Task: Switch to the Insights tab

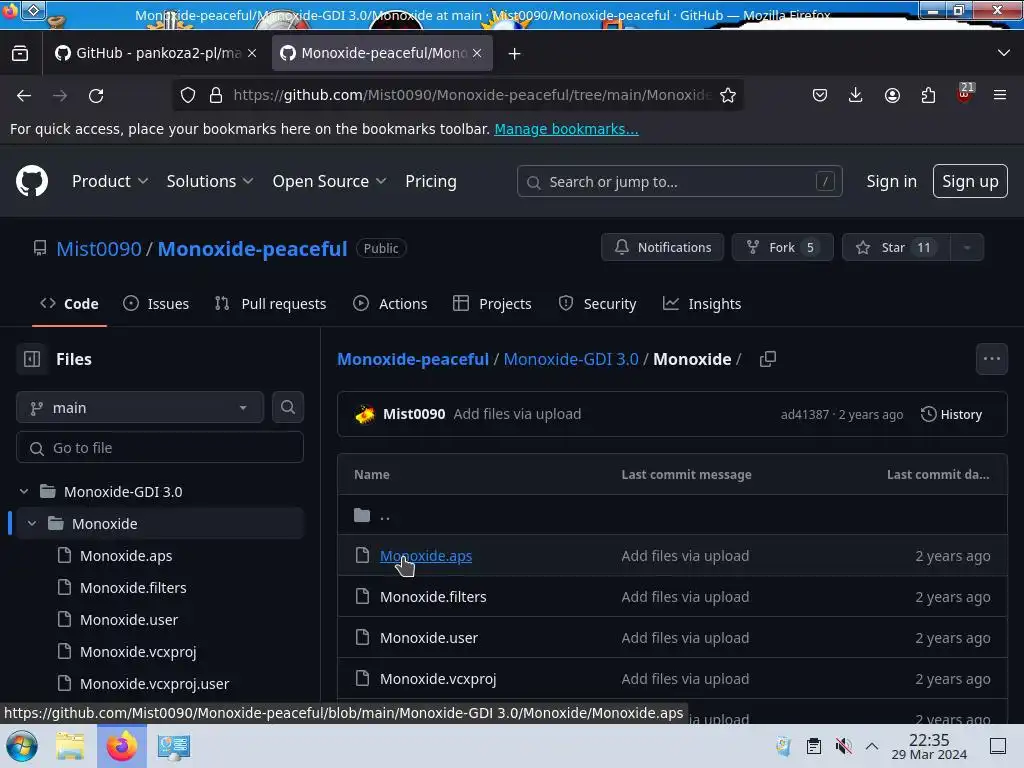Action: [x=702, y=304]
